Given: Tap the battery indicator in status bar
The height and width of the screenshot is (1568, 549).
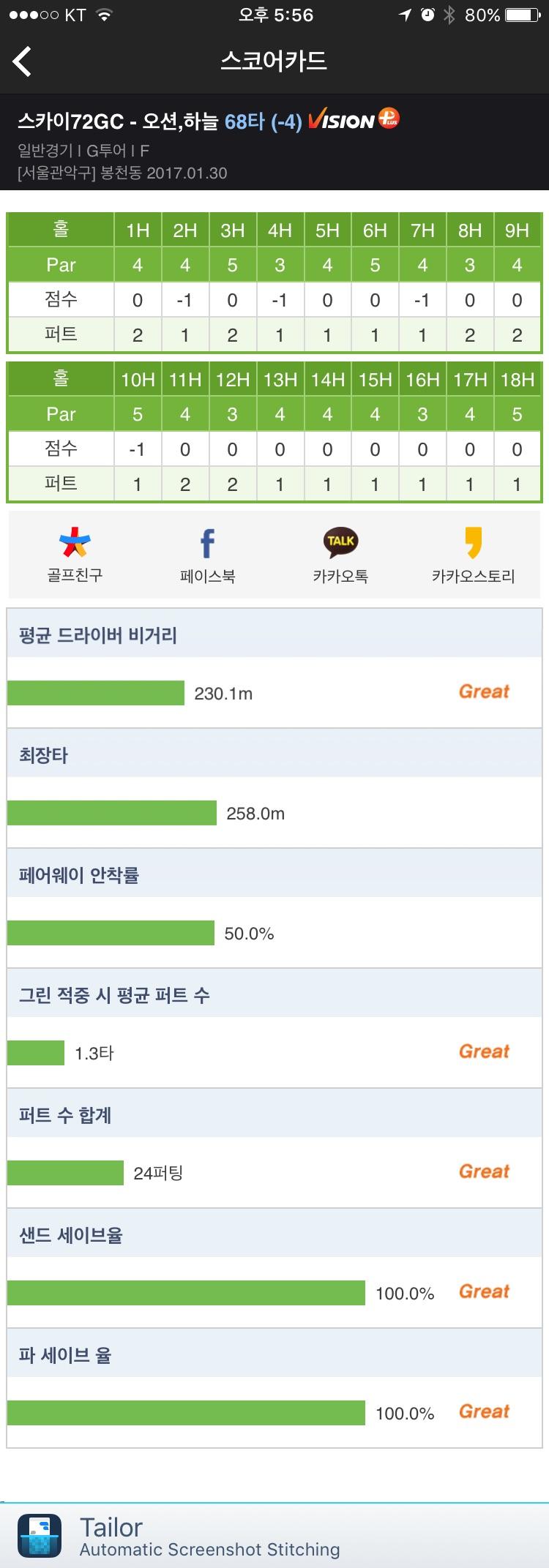Looking at the screenshot, I should (523, 15).
